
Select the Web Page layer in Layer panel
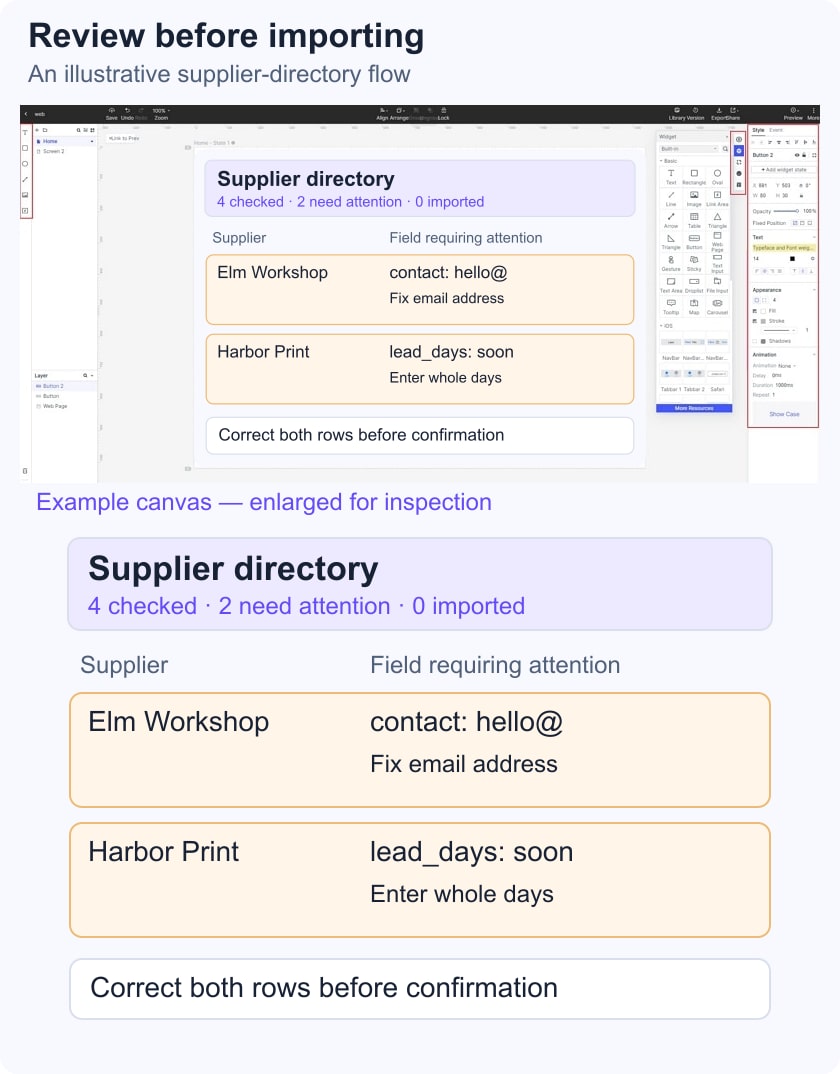[x=64, y=406]
